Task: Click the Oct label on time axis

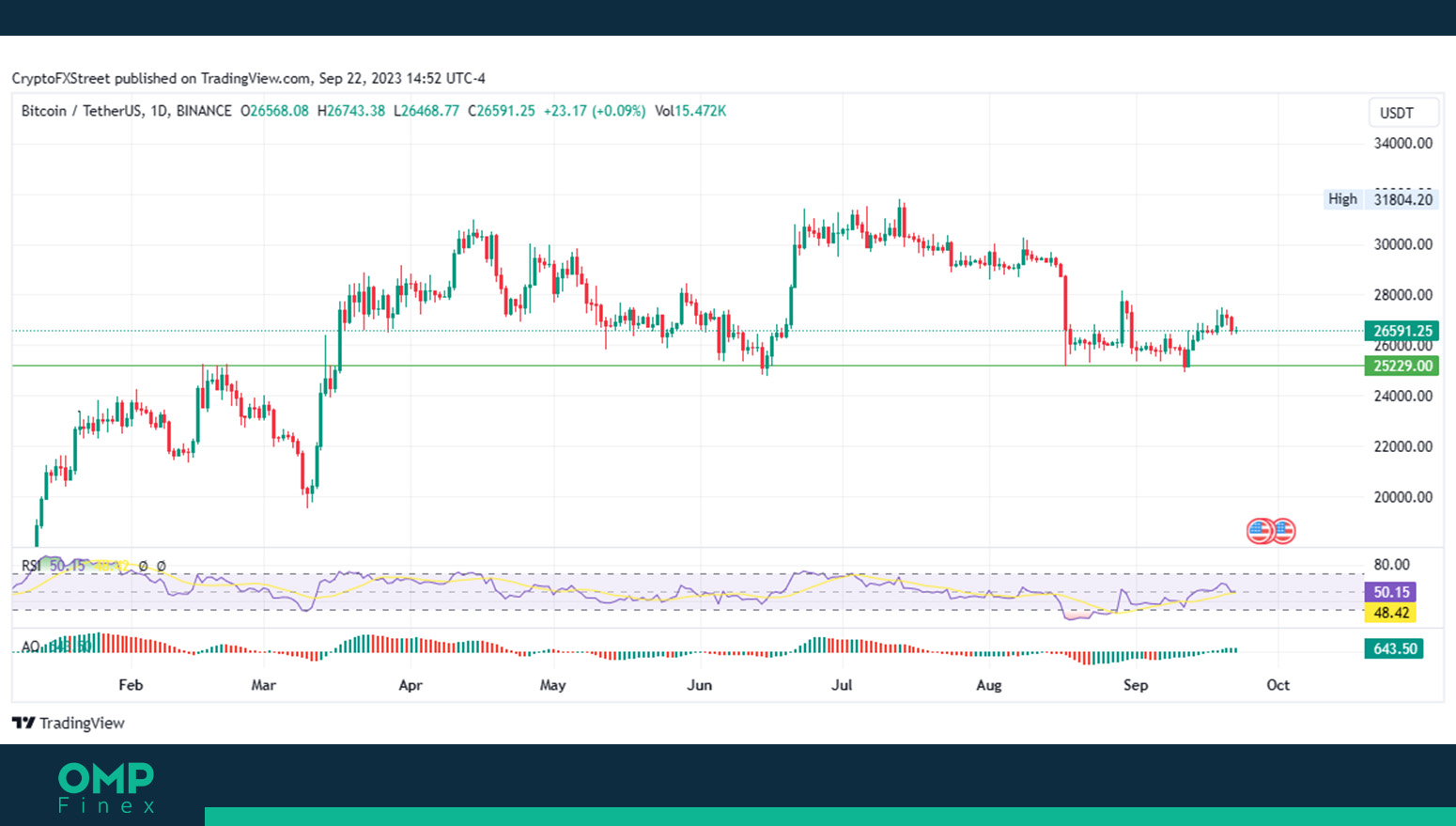Action: (x=1278, y=685)
